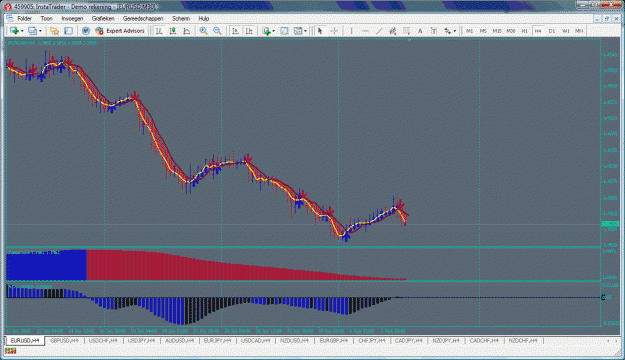The height and width of the screenshot is (360, 625).
Task: Open the Hulp menu
Action: pyautogui.click(x=204, y=18)
